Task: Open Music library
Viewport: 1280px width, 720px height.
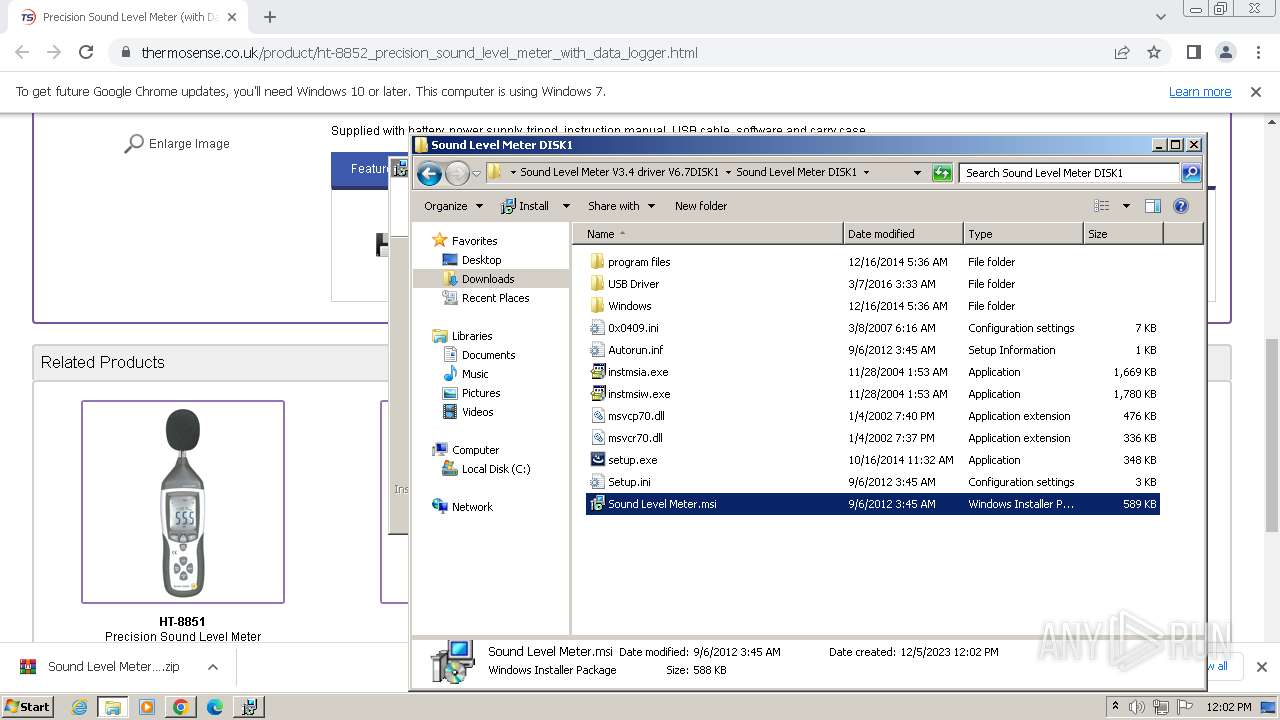Action: click(475, 374)
